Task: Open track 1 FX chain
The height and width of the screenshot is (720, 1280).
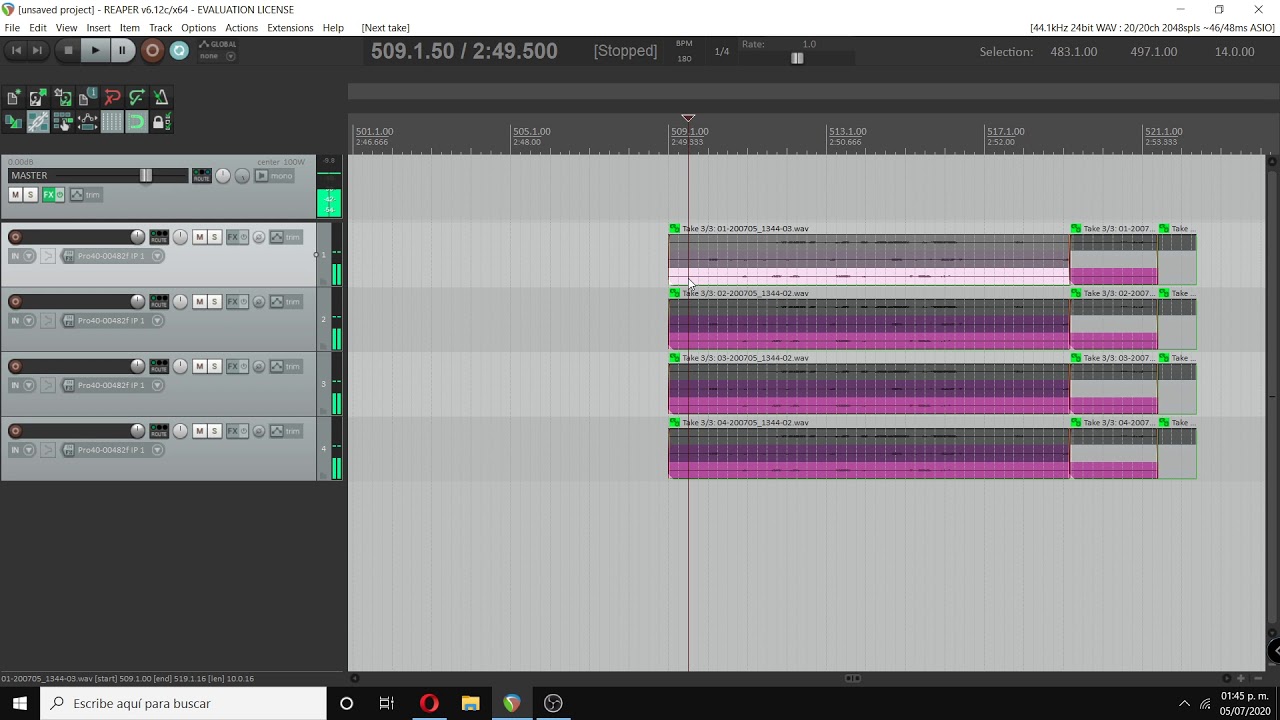Action: pyautogui.click(x=233, y=237)
